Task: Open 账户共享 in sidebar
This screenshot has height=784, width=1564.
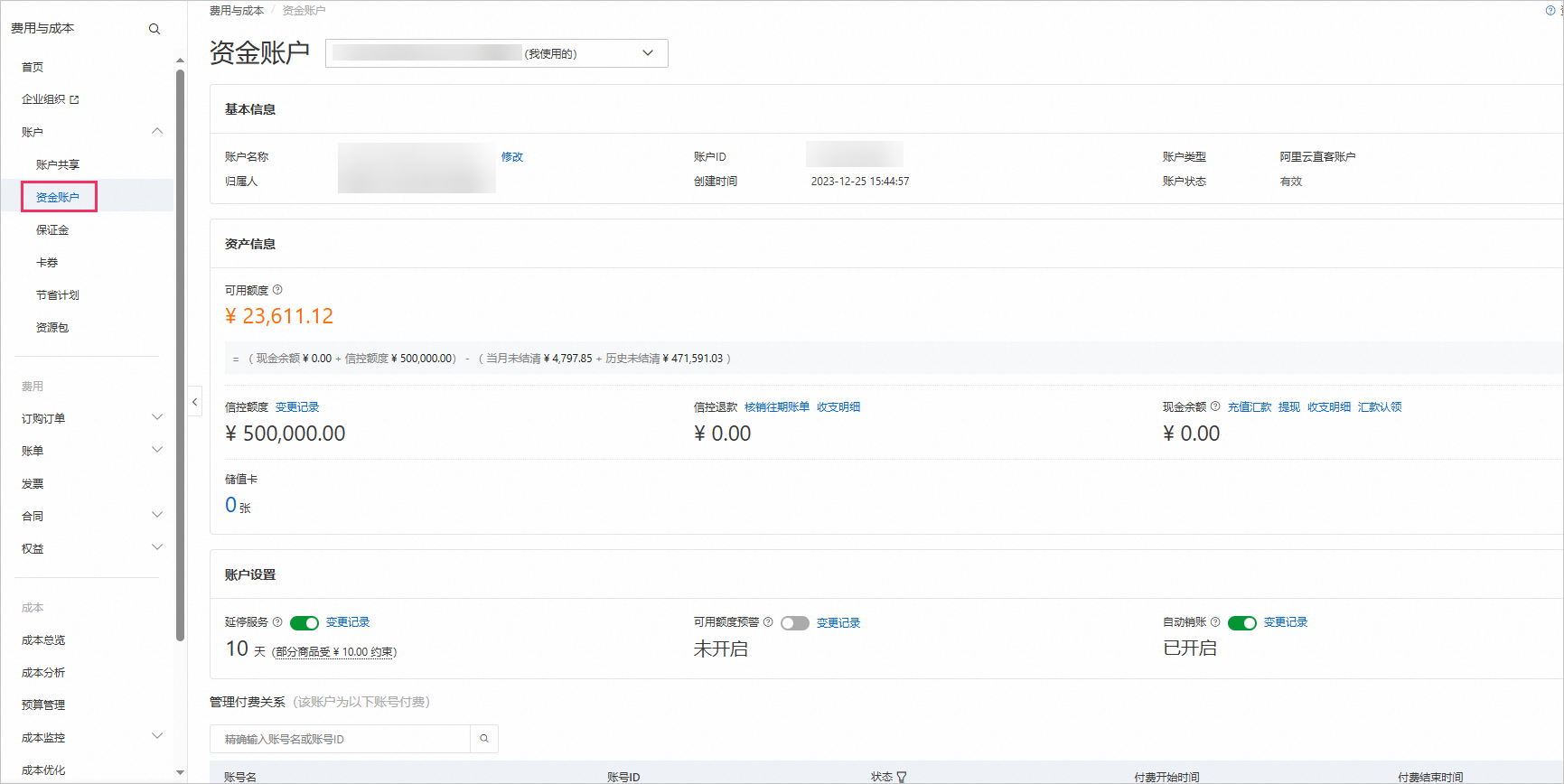Action: coord(58,164)
